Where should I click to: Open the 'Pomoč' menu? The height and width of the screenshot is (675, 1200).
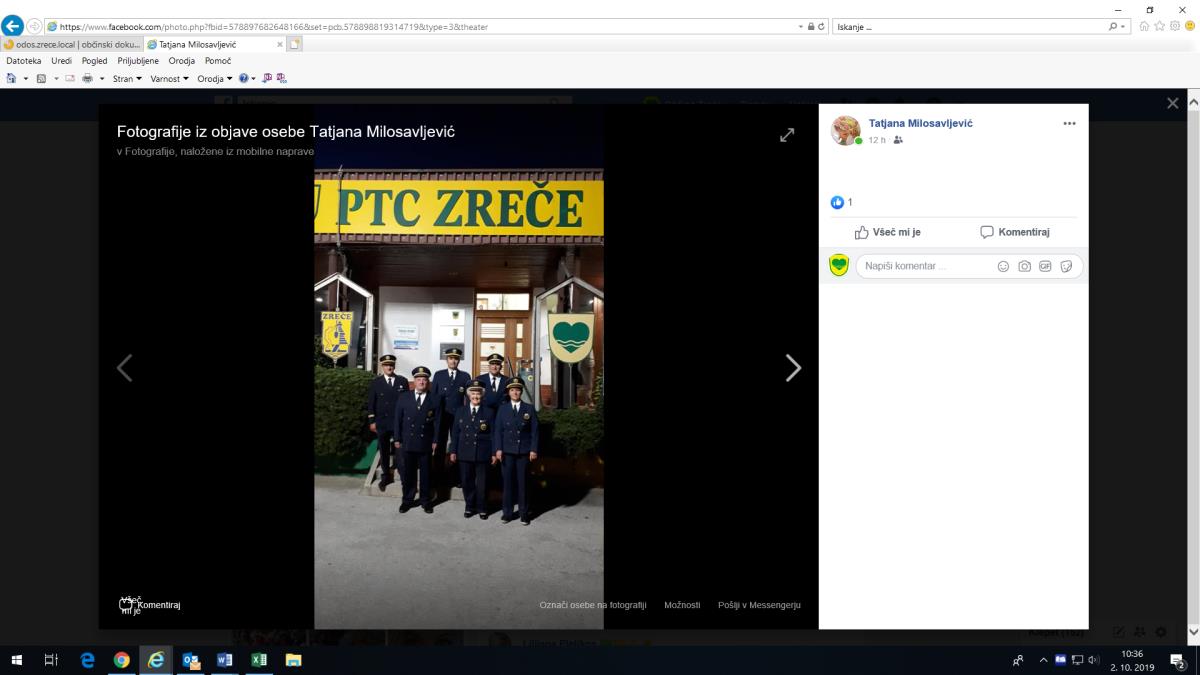click(218, 61)
